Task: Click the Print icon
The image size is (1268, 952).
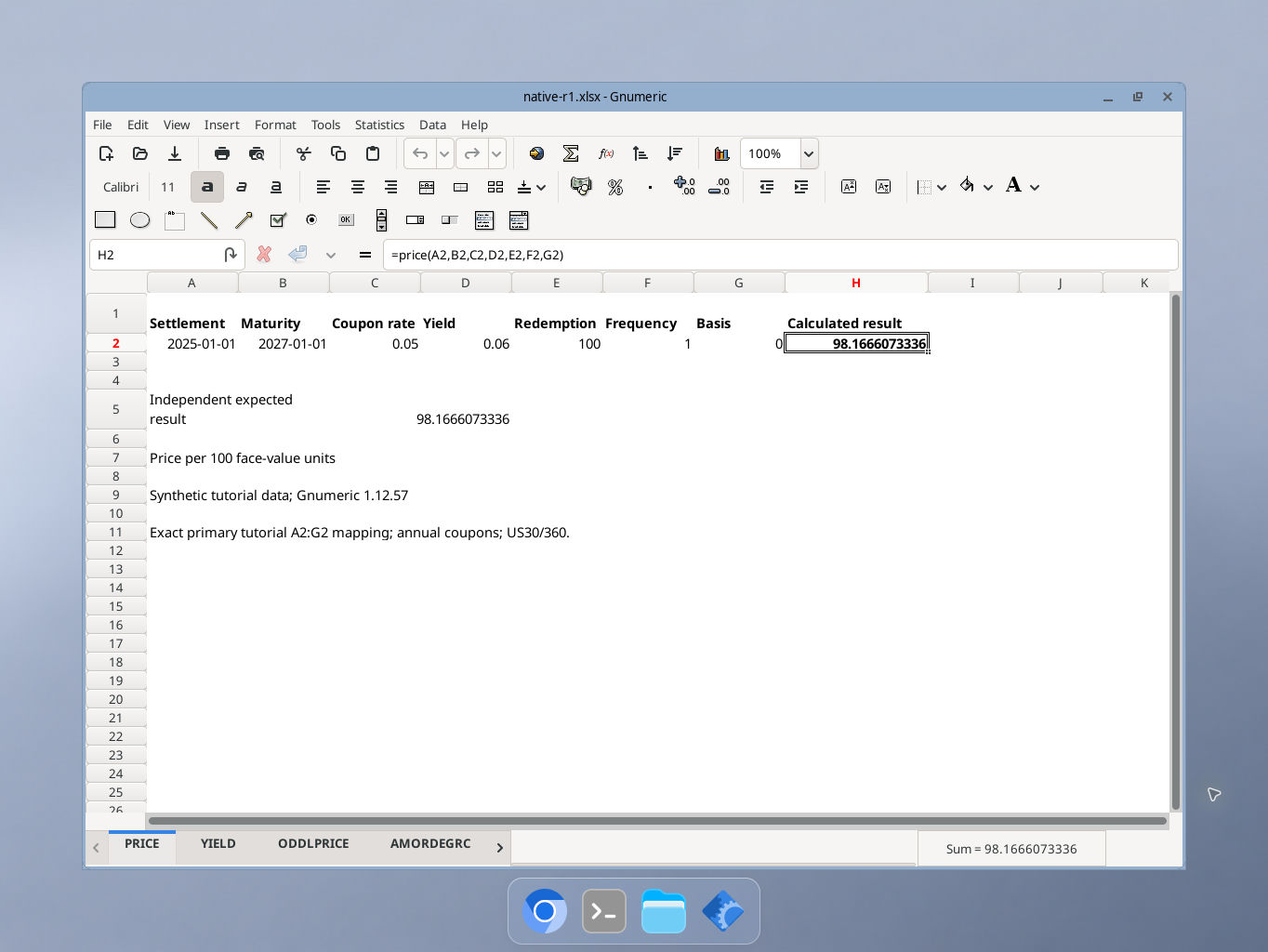Action: [x=221, y=153]
